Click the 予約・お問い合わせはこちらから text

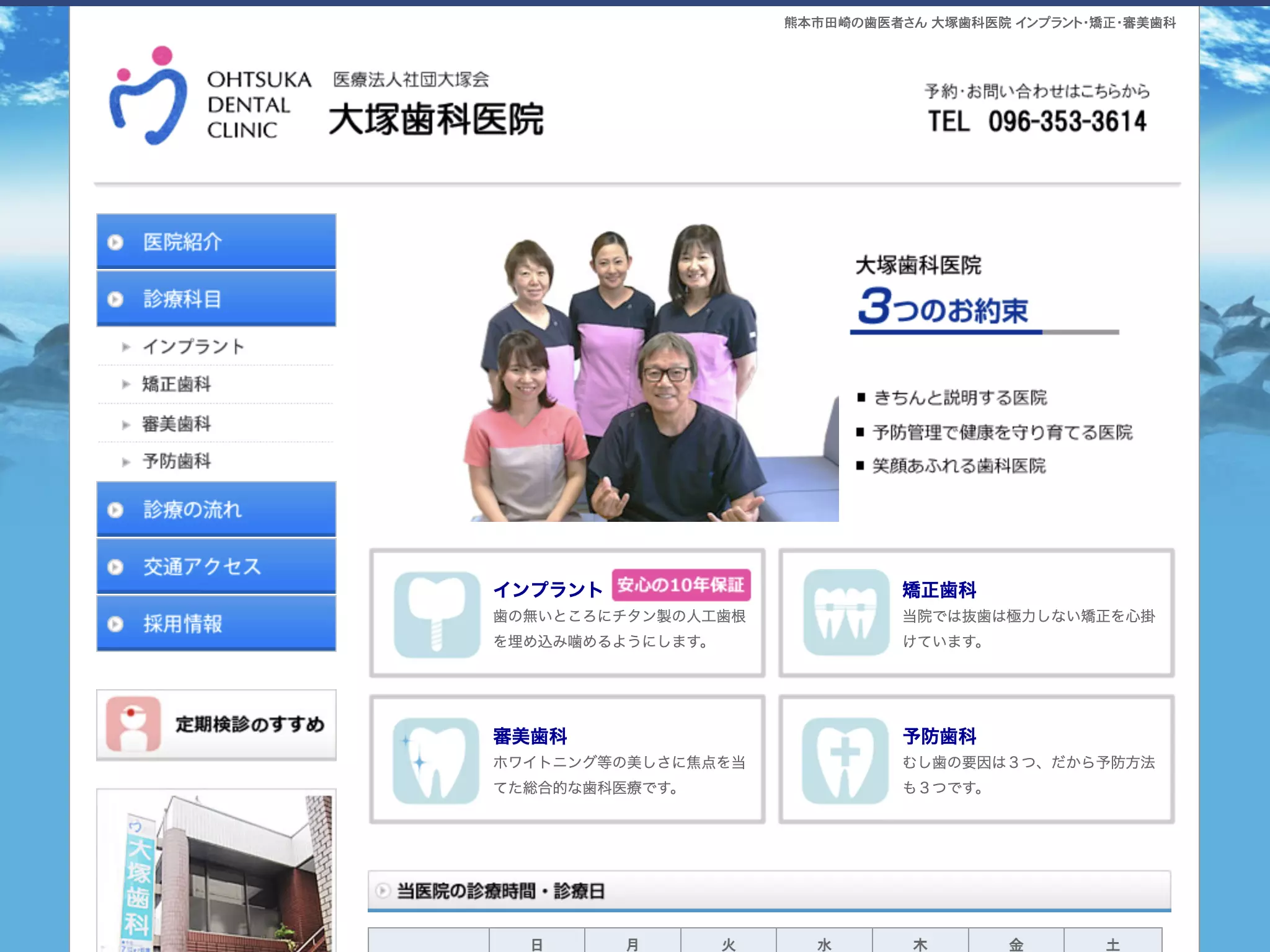coord(1037,91)
